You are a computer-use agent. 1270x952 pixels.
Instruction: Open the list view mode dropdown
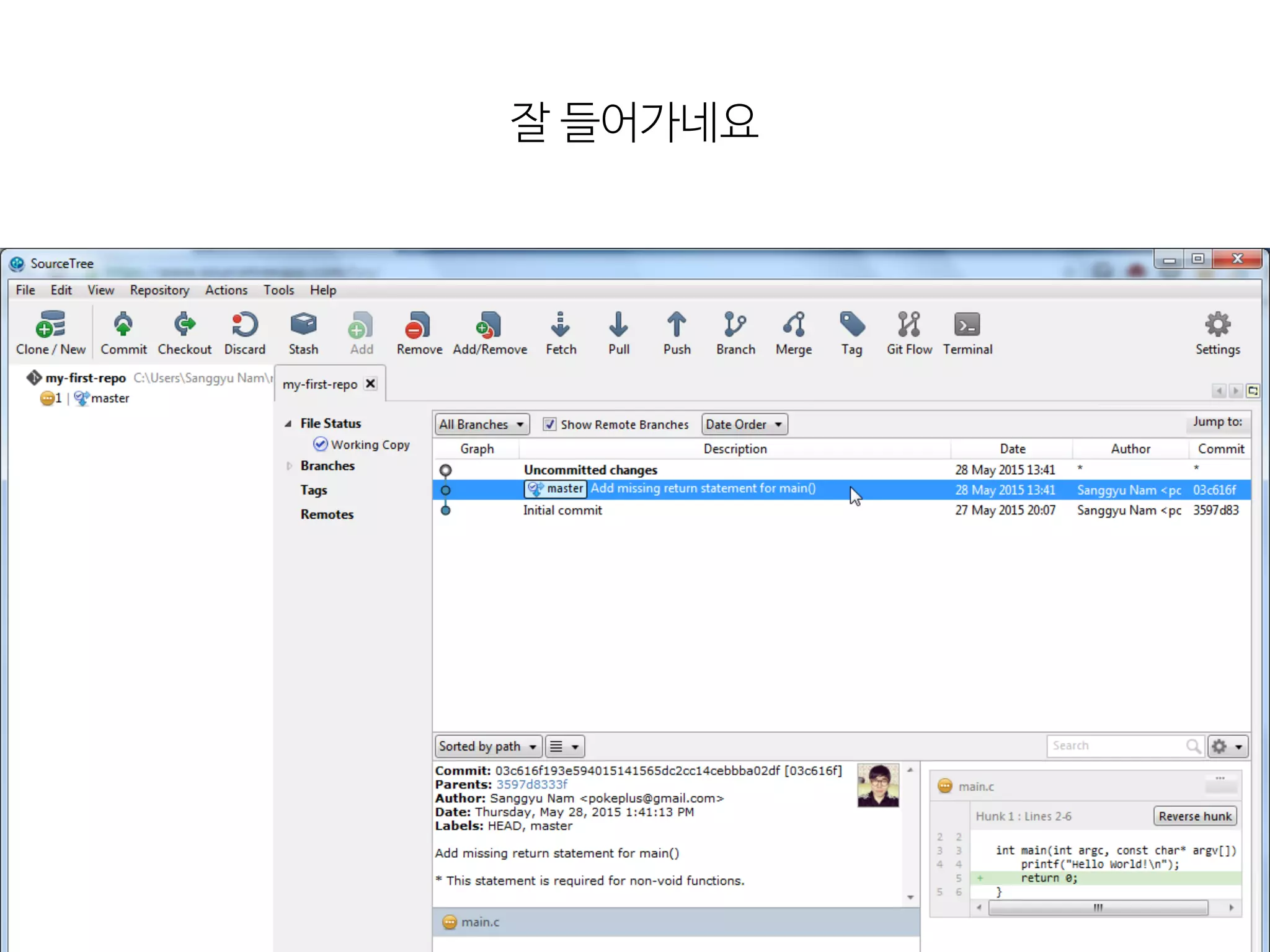click(x=564, y=746)
